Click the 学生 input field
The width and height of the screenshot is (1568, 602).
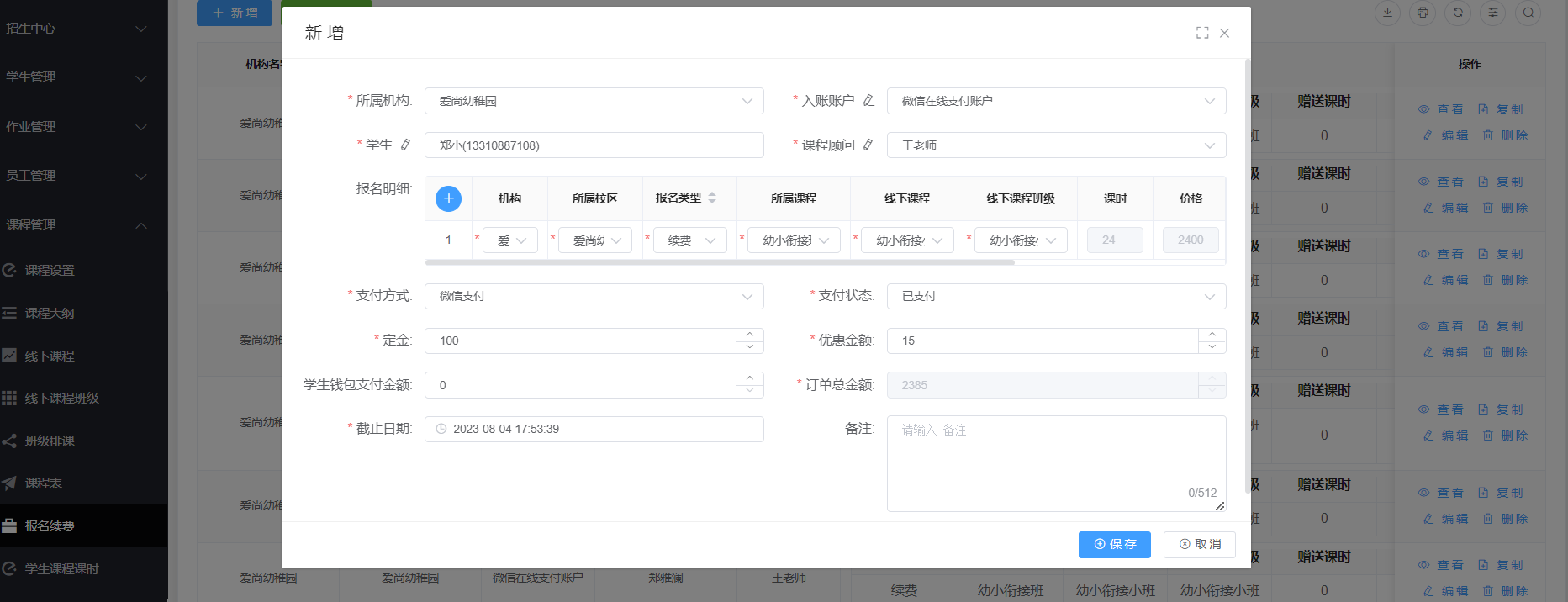pyautogui.click(x=594, y=145)
